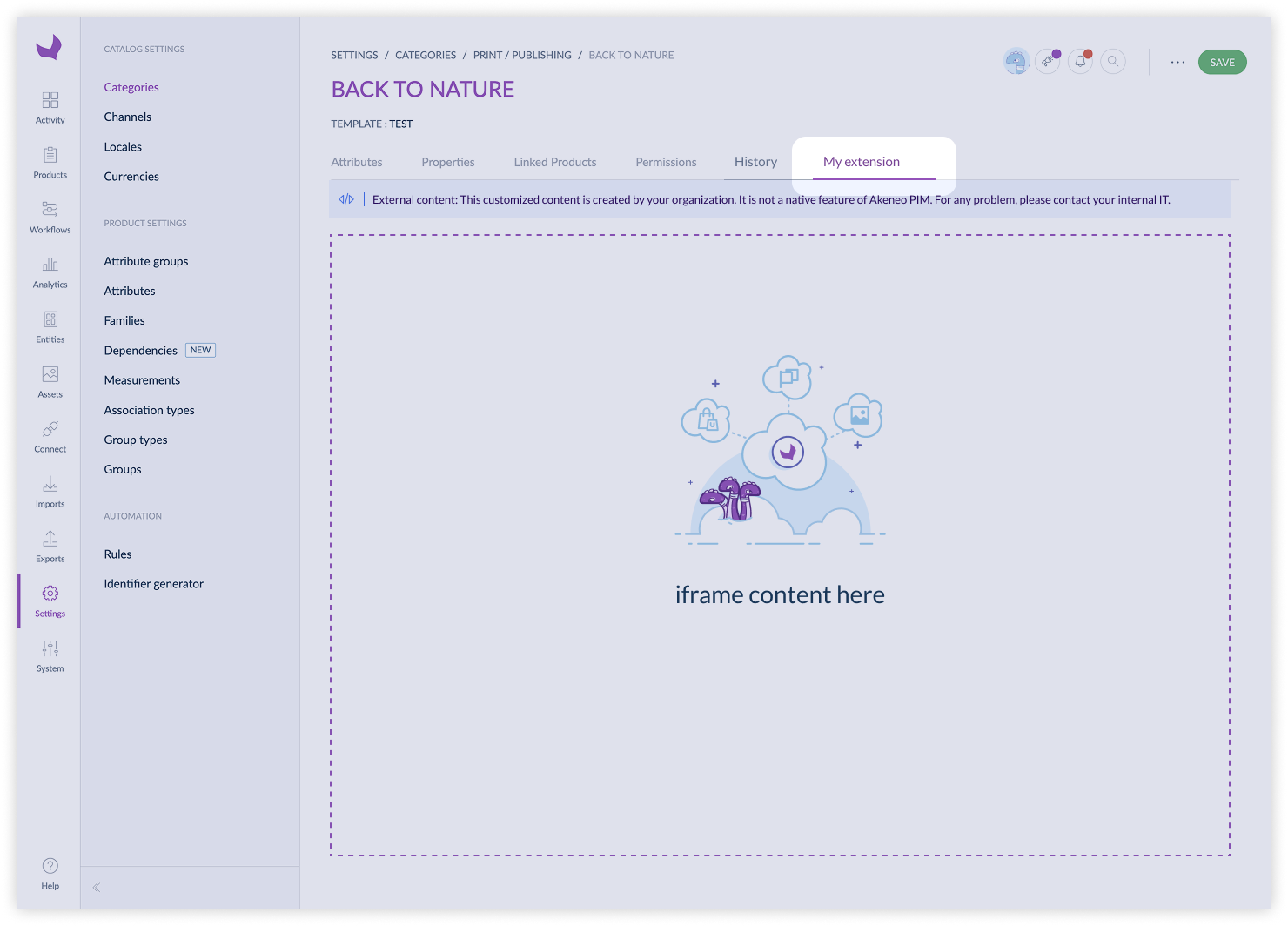Open the user avatar menu

coord(1016,62)
